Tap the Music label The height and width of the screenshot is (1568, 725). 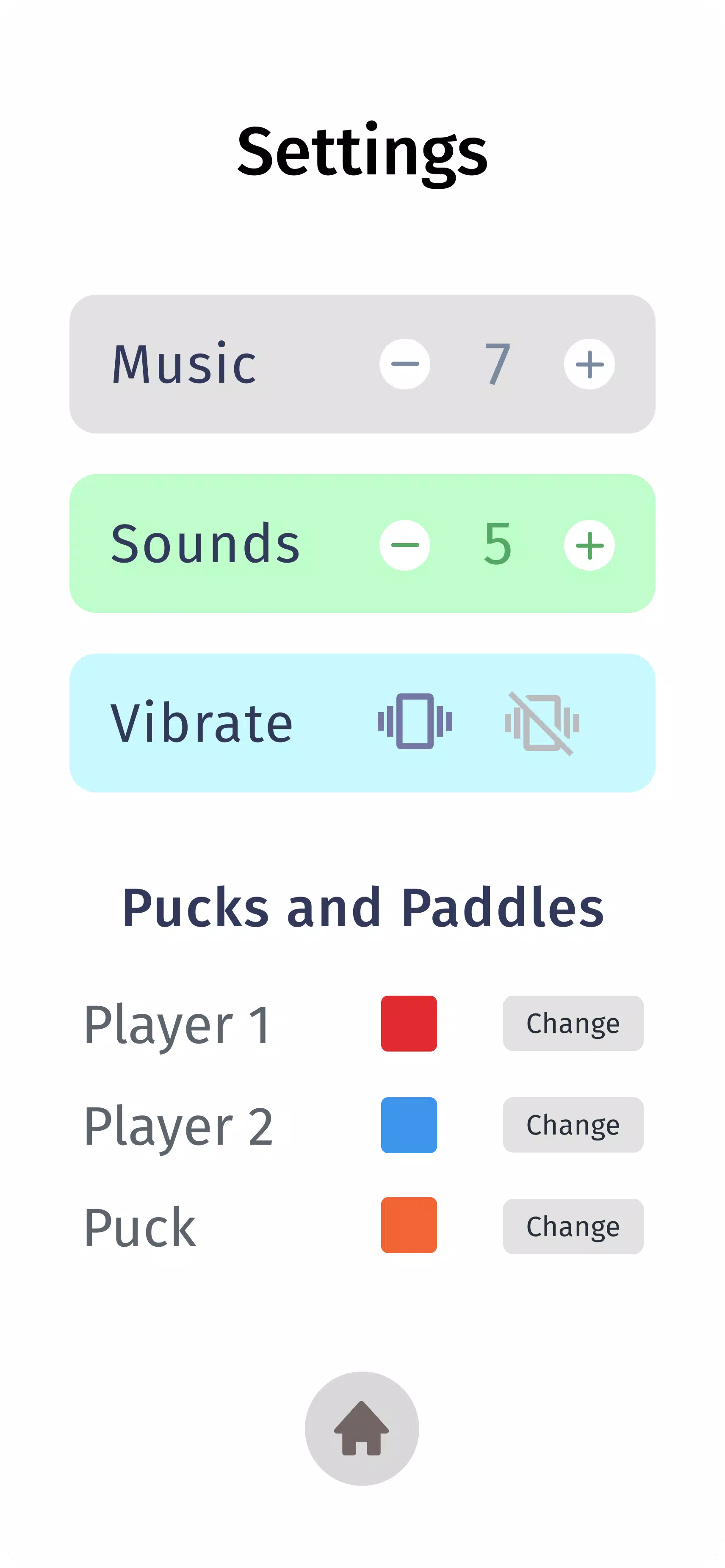point(184,364)
